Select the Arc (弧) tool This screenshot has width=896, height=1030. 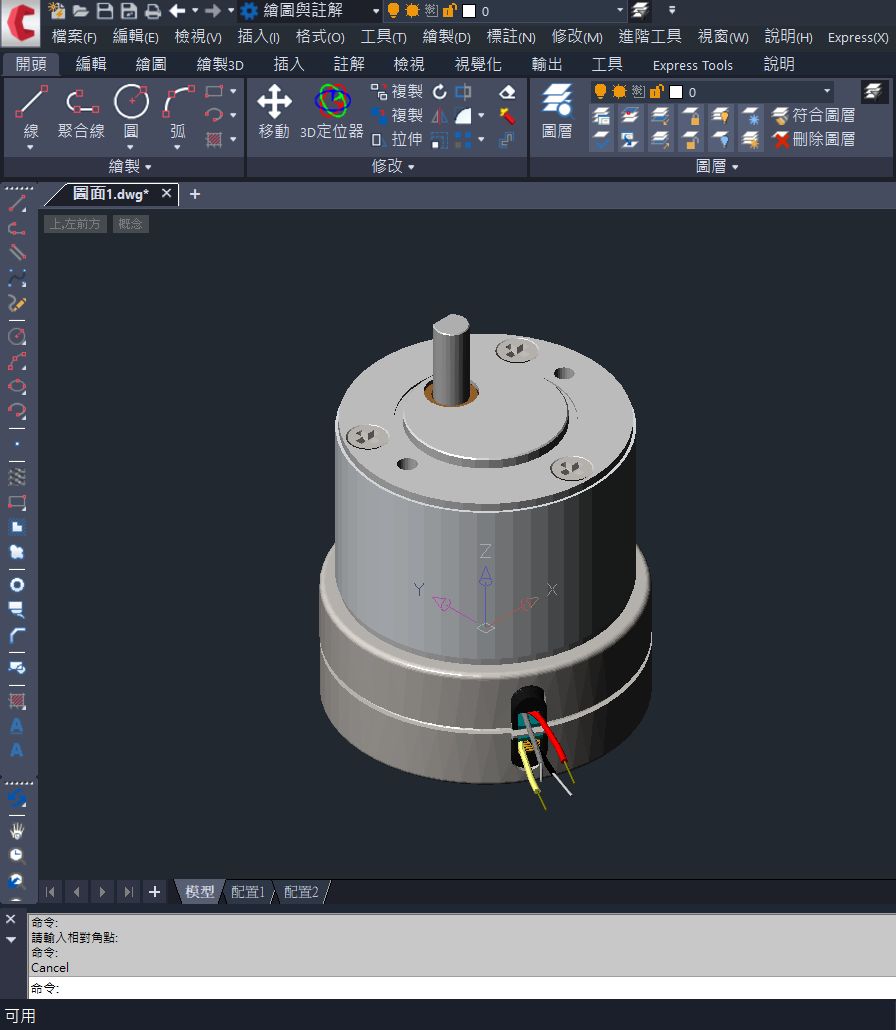(x=179, y=110)
